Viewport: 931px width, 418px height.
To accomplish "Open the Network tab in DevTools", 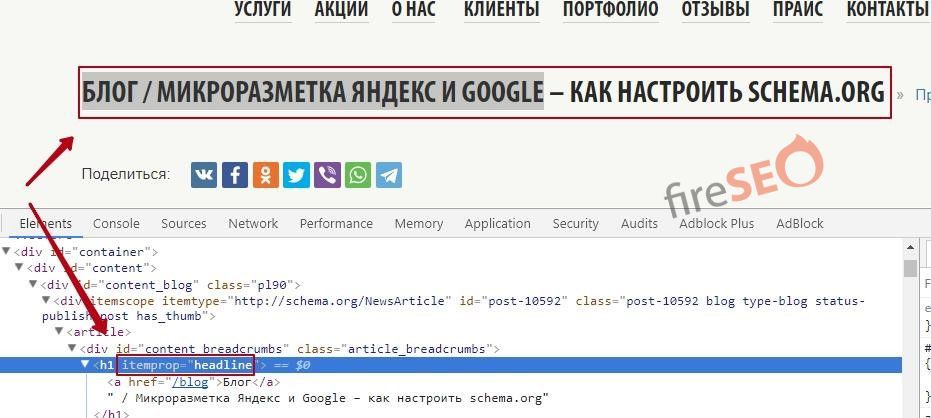I will point(253,224).
